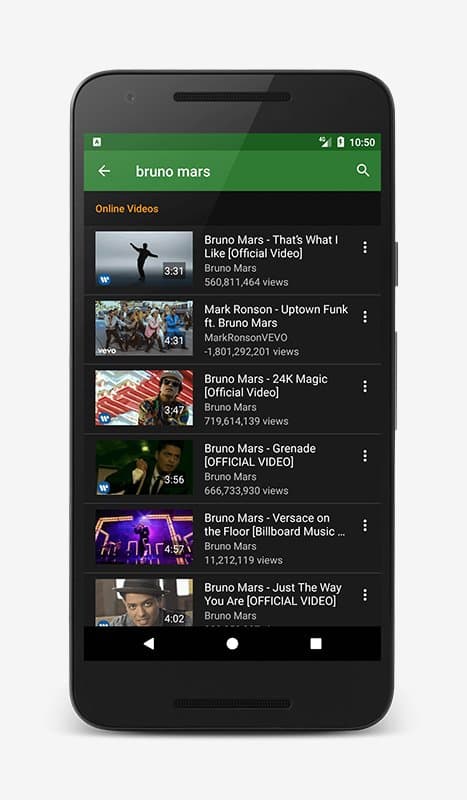Viewport: 467px width, 800px height.
Task: Tap the 4:02 duration badge
Action: (x=174, y=618)
